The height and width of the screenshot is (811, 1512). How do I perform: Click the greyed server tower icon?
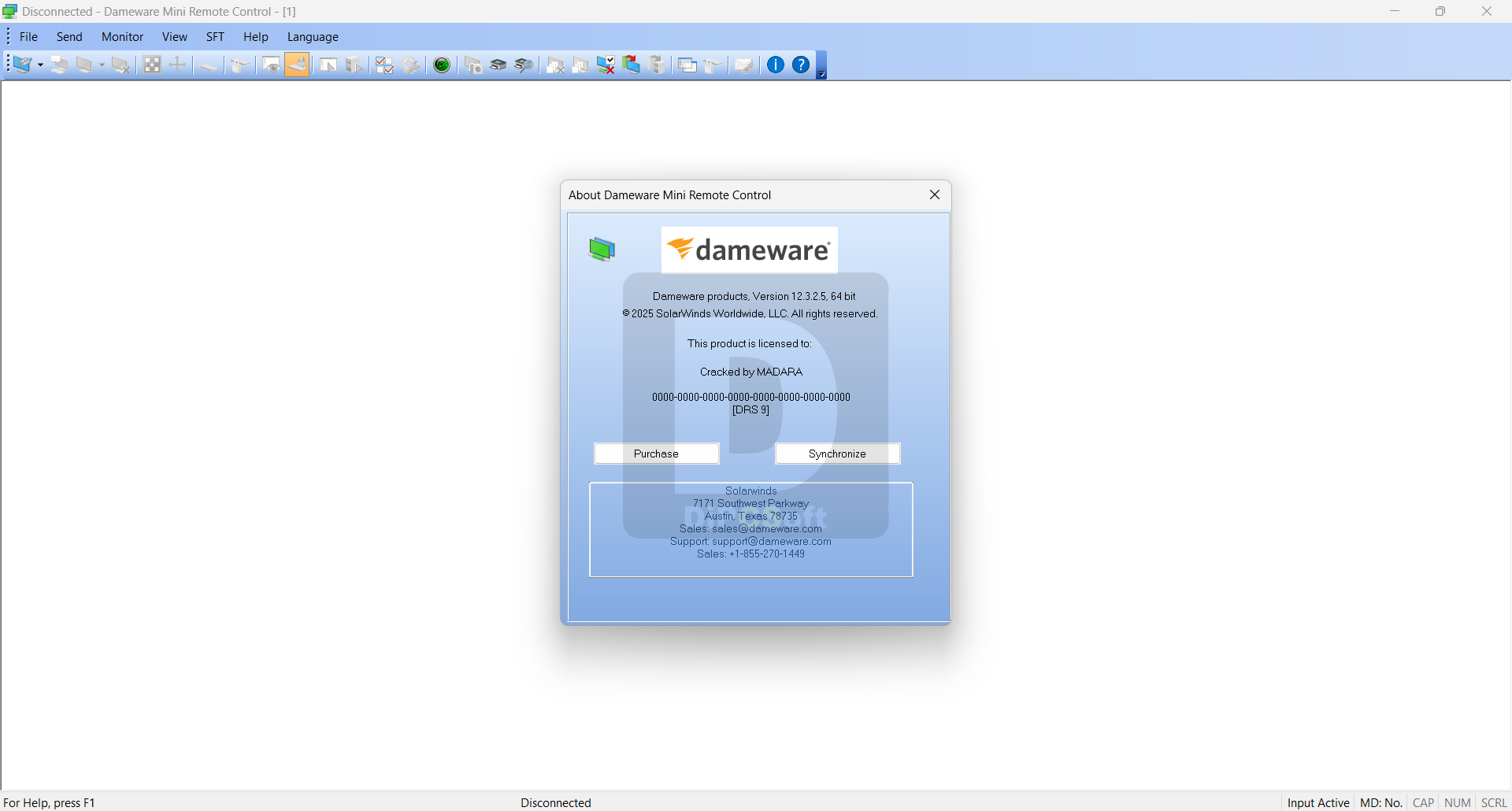(x=657, y=65)
